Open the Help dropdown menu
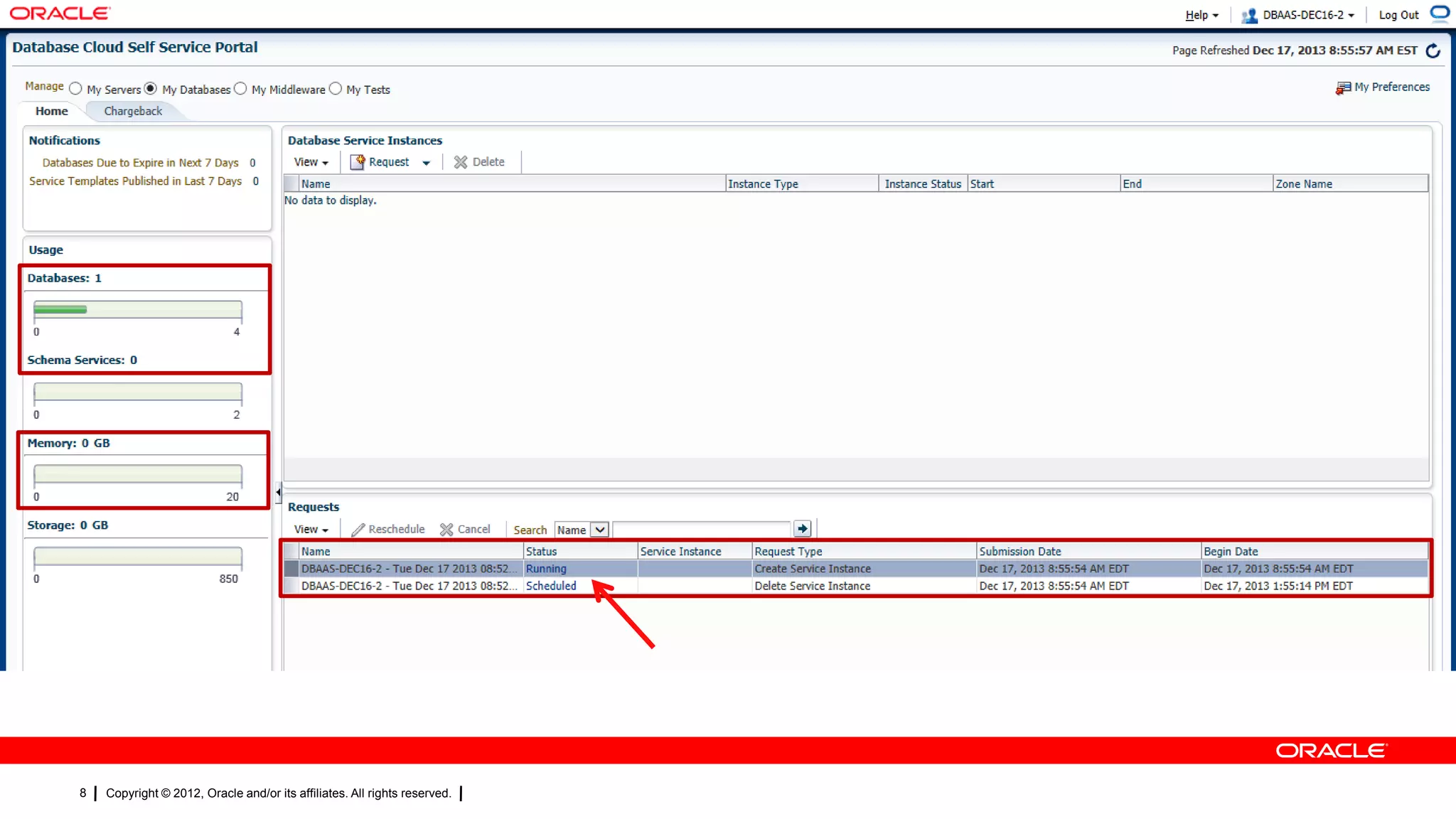This screenshot has height=819, width=1456. [x=1201, y=15]
